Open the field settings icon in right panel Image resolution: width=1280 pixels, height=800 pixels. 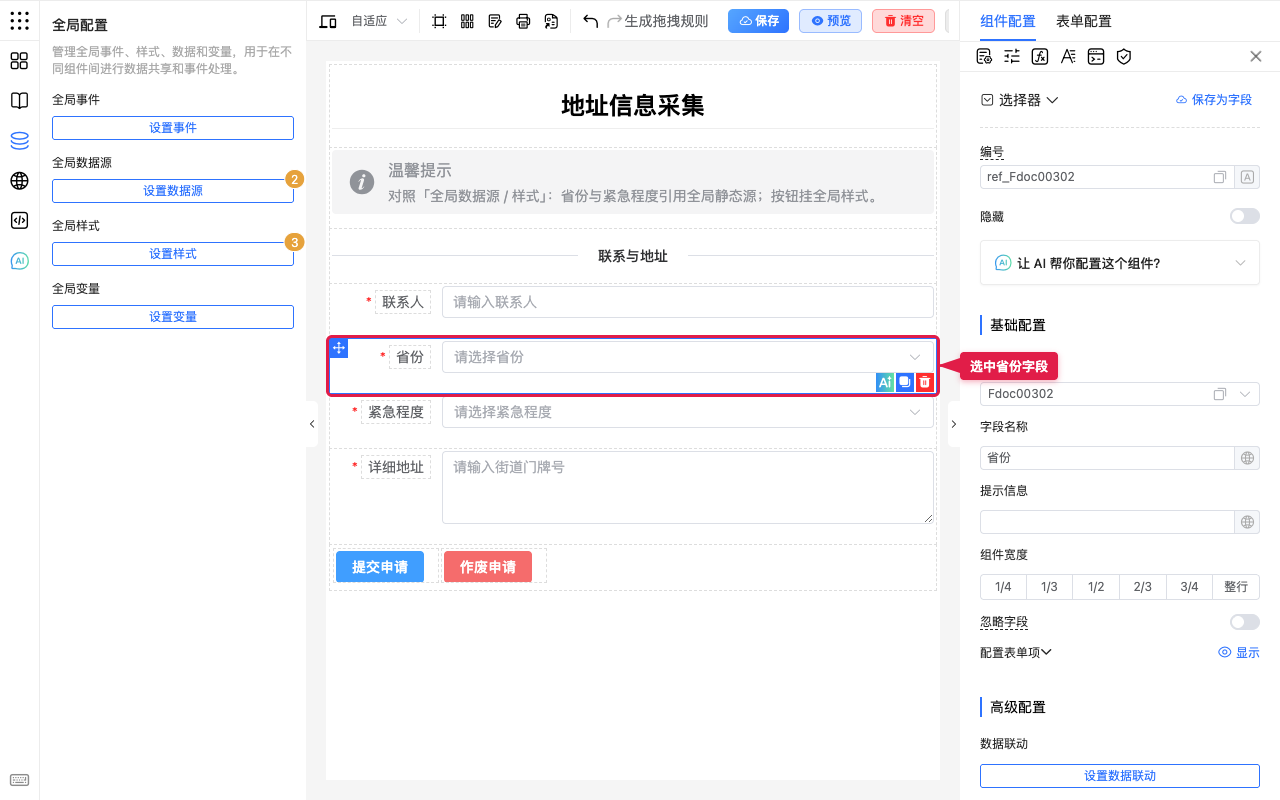point(984,56)
